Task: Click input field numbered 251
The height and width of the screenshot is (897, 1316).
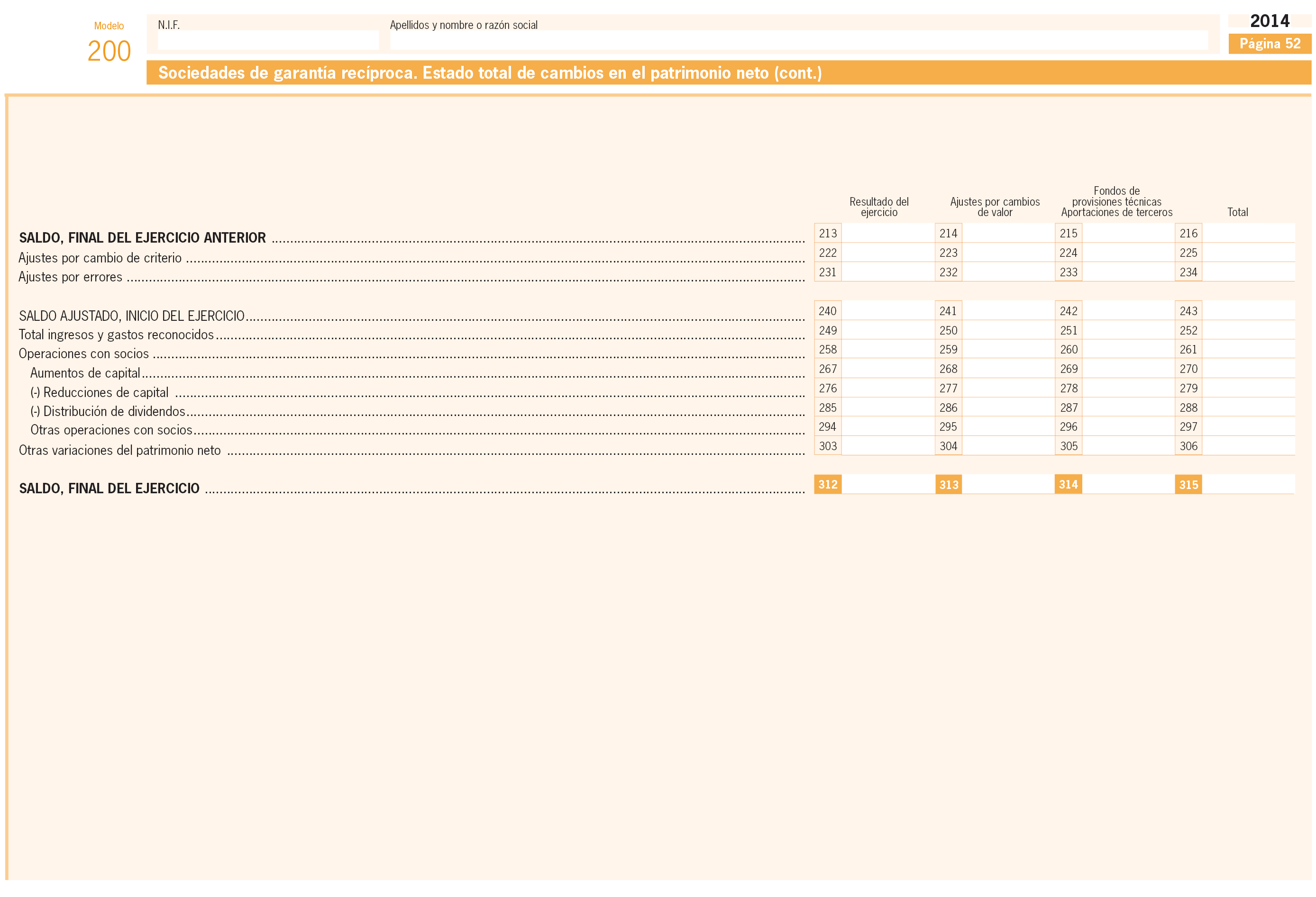Action: (x=1128, y=330)
